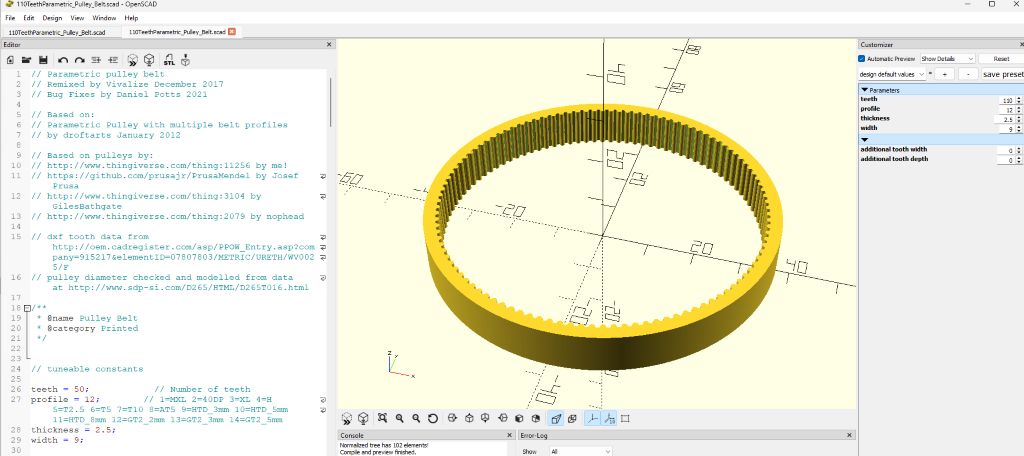Switch to the front view

pos(519,418)
